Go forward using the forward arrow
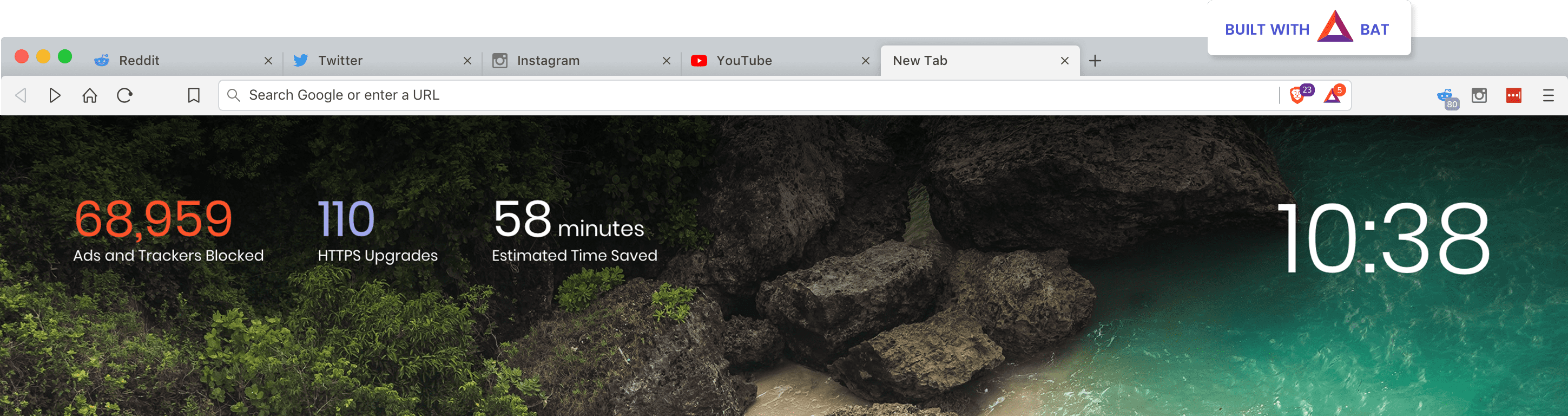Image resolution: width=1568 pixels, height=416 pixels. [55, 95]
